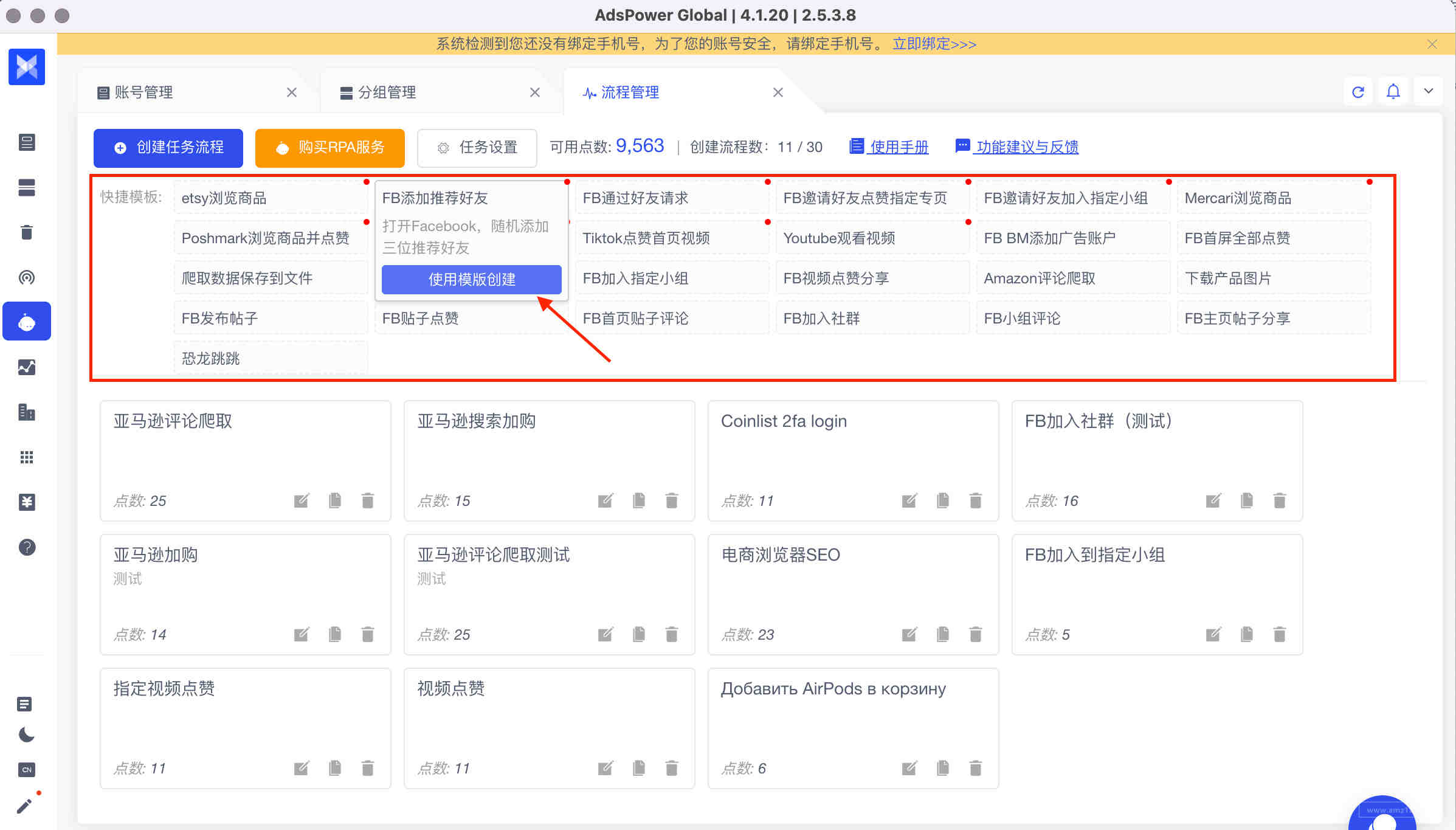This screenshot has height=830, width=1456.
Task: Select Amazon评论爬取 template
Action: click(1073, 278)
